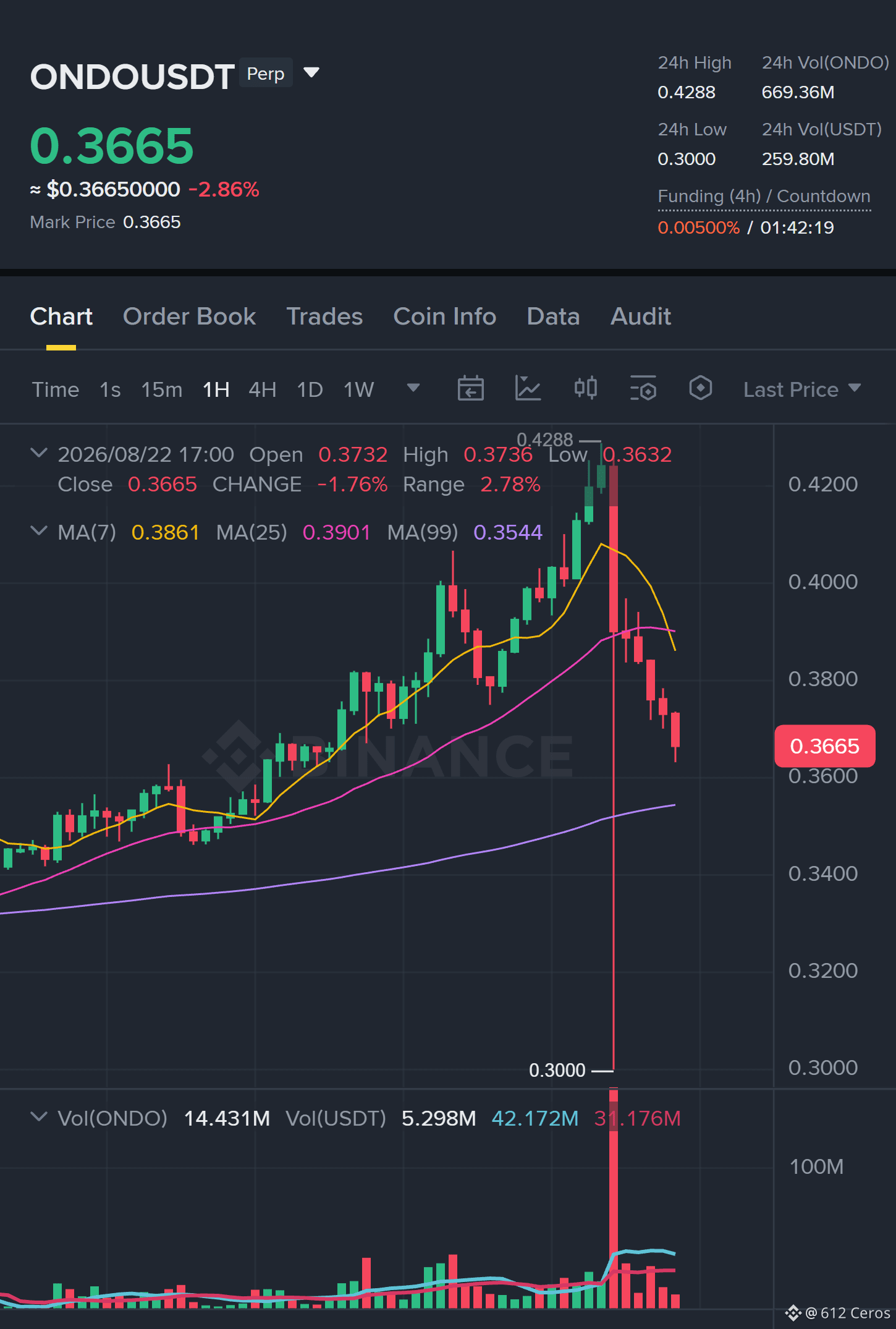Click the ONDOUSDT symbol title
The image size is (896, 1329).
[x=132, y=77]
